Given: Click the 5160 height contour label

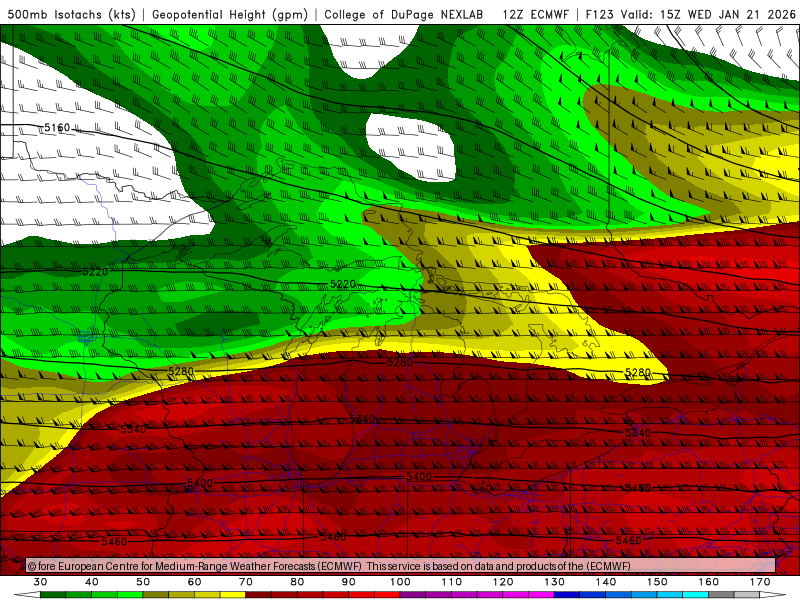Looking at the screenshot, I should click(57, 128).
